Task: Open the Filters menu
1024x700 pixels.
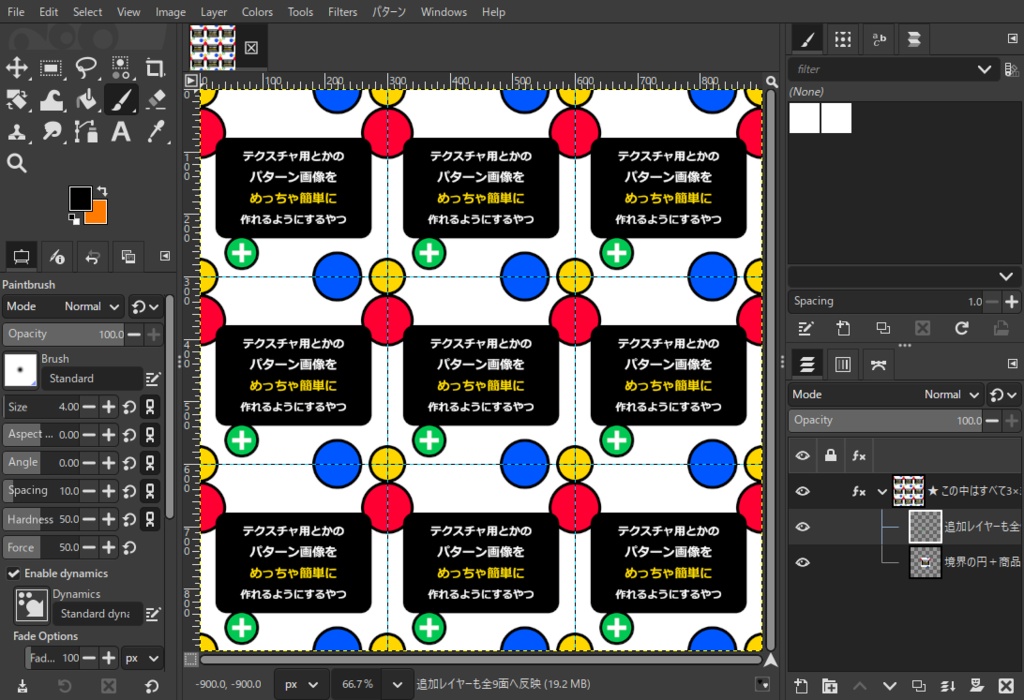Action: point(342,12)
